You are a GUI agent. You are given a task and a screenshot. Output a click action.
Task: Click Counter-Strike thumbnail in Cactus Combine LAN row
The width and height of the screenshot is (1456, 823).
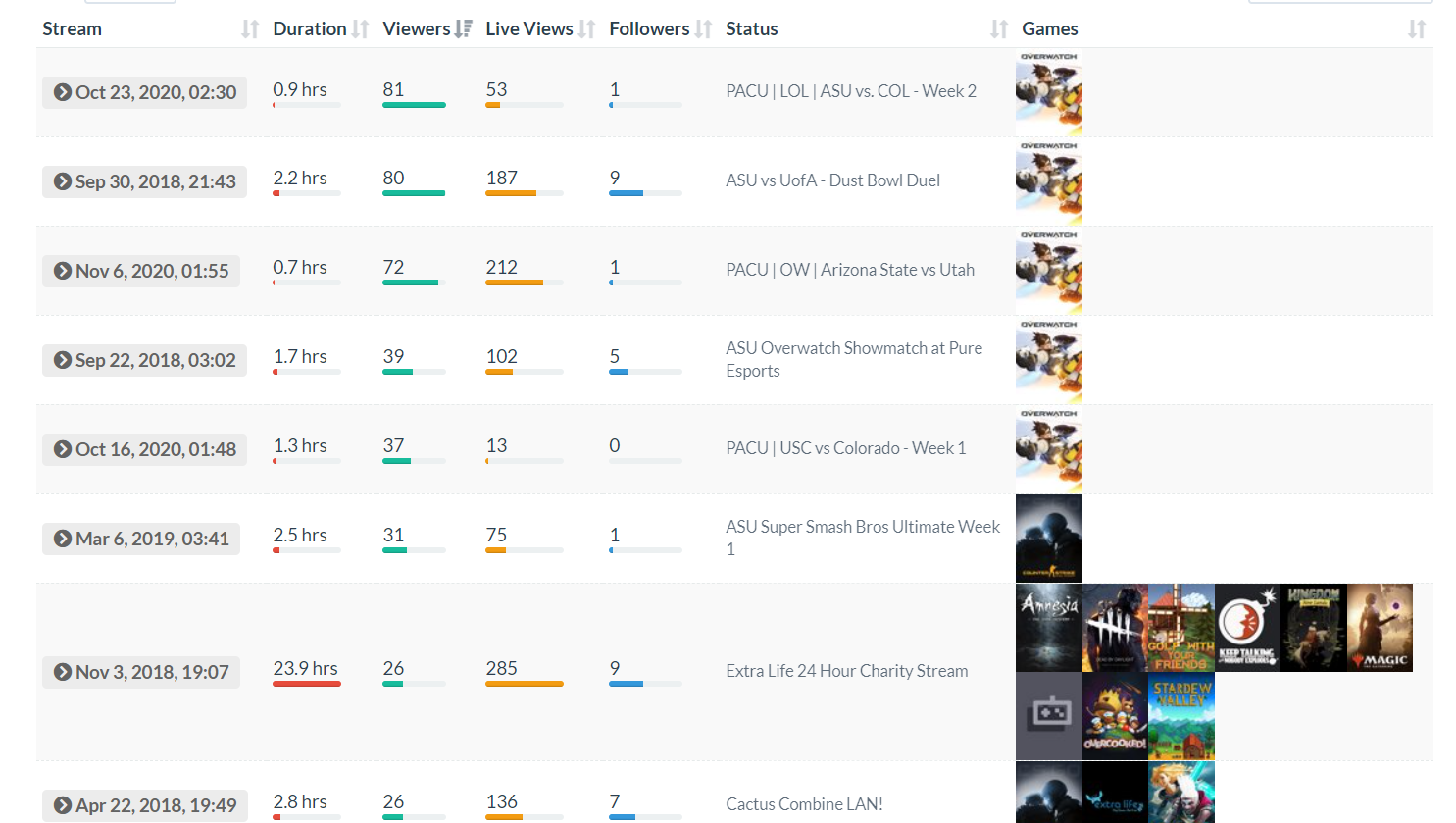1049,793
